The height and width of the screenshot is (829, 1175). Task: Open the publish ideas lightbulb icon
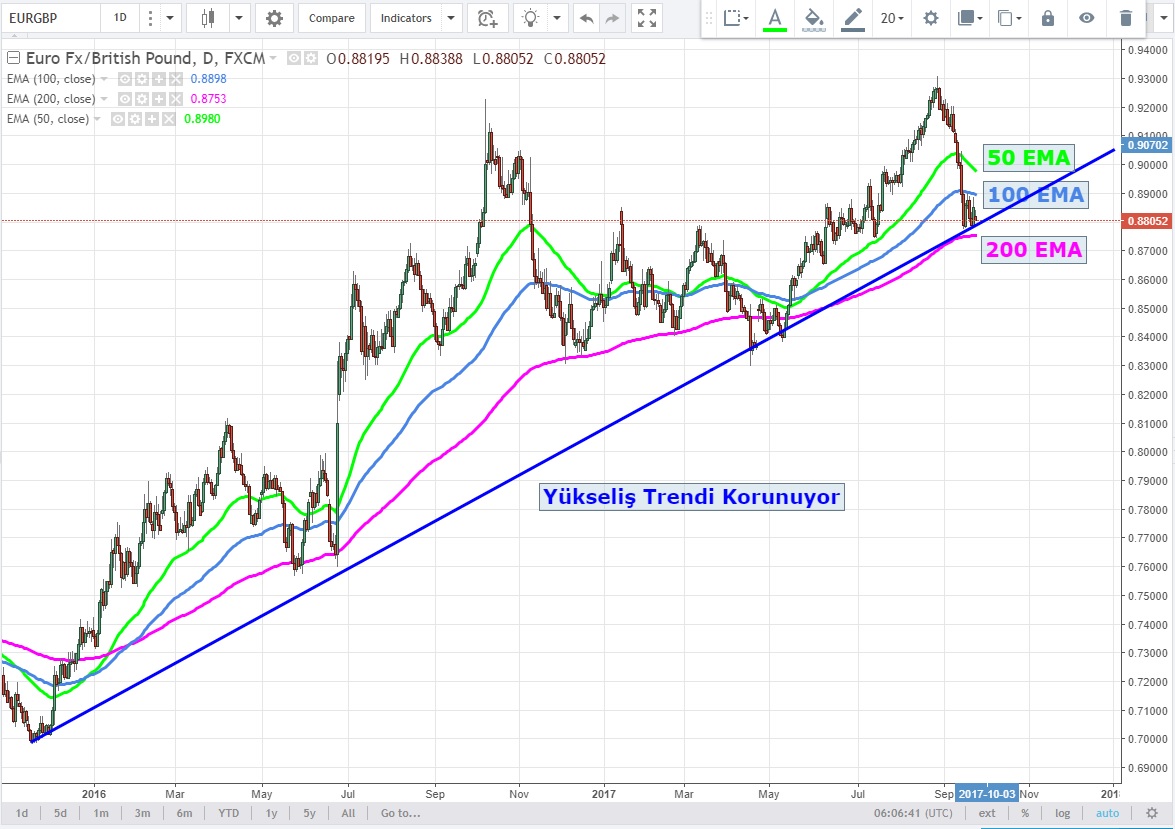(531, 18)
